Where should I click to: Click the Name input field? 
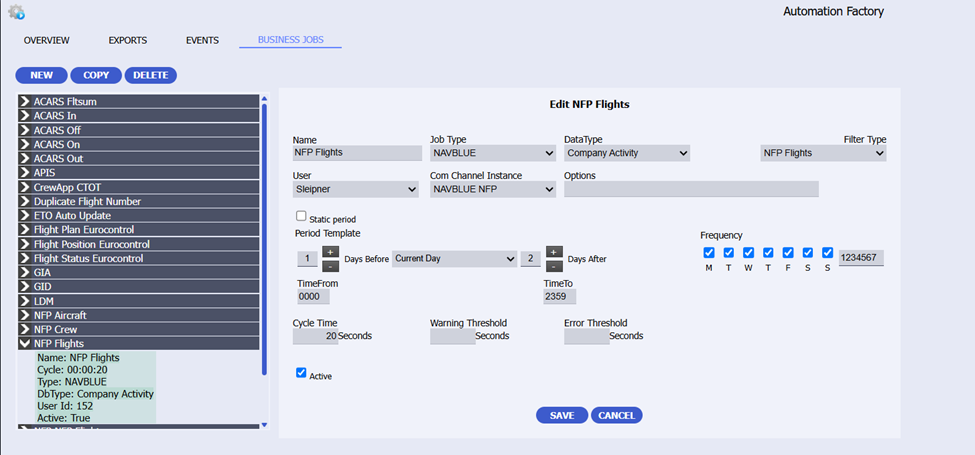358,153
